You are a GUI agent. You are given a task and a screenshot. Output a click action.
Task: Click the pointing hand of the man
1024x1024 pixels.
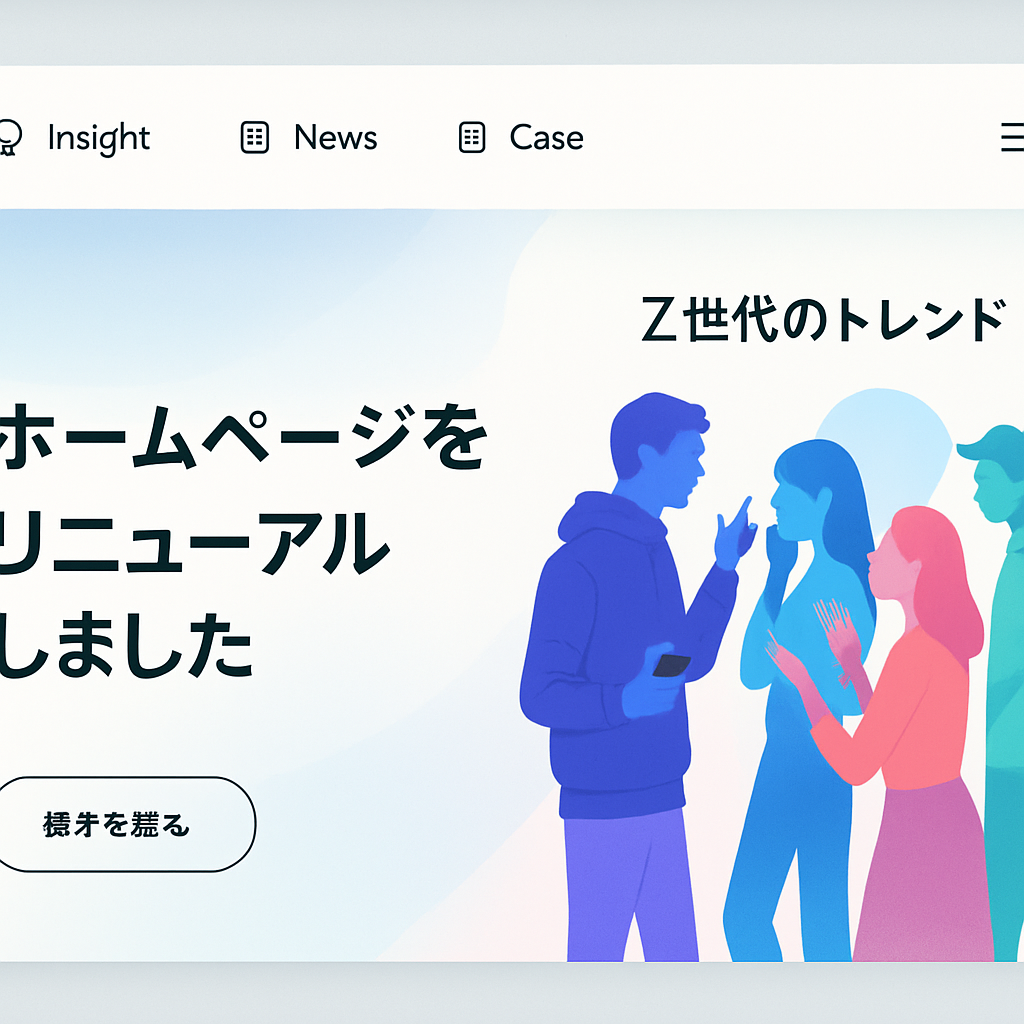pyautogui.click(x=734, y=534)
